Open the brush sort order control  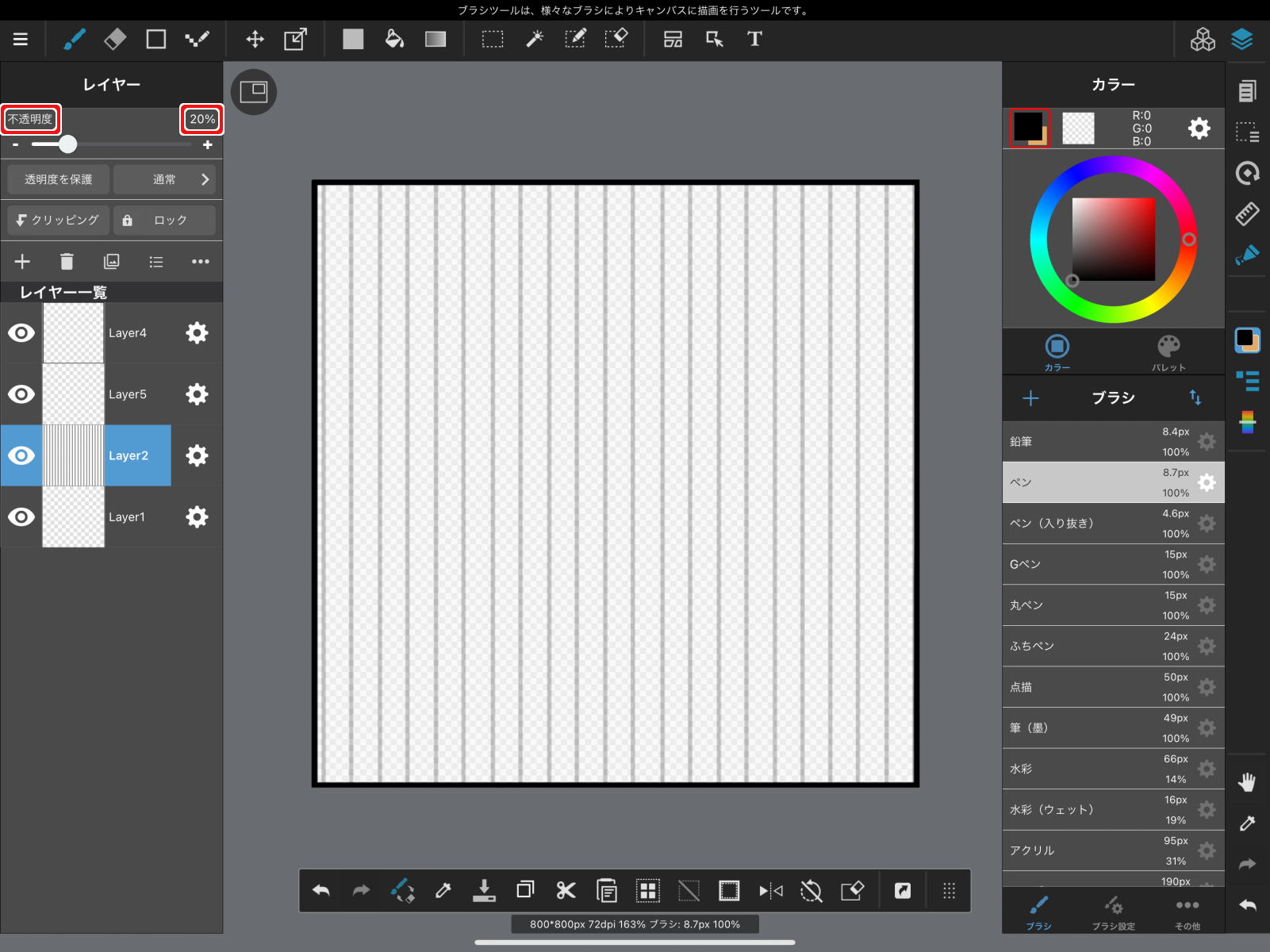(1195, 398)
